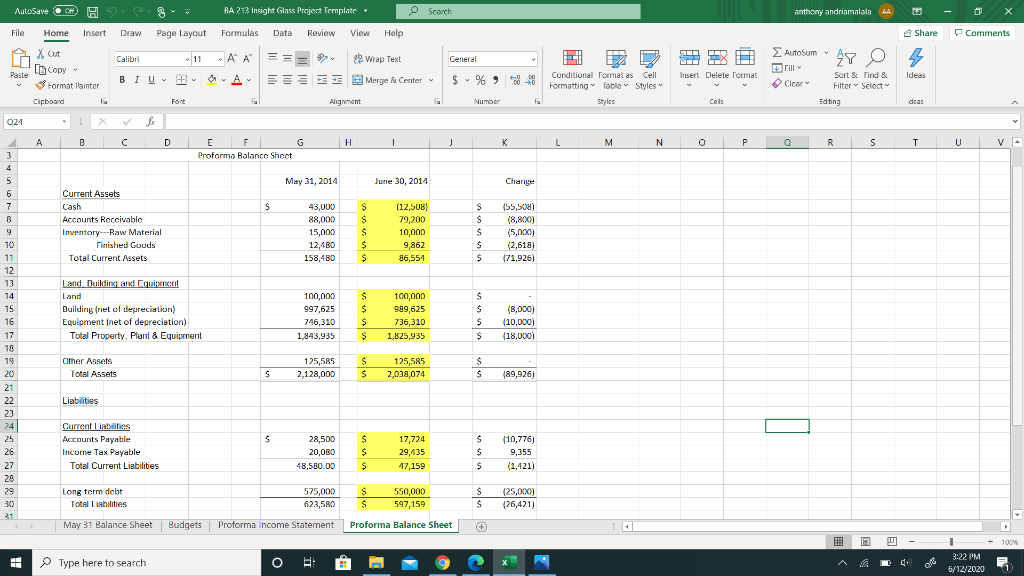
Task: Apply Accounting dollar format
Action: (x=455, y=80)
